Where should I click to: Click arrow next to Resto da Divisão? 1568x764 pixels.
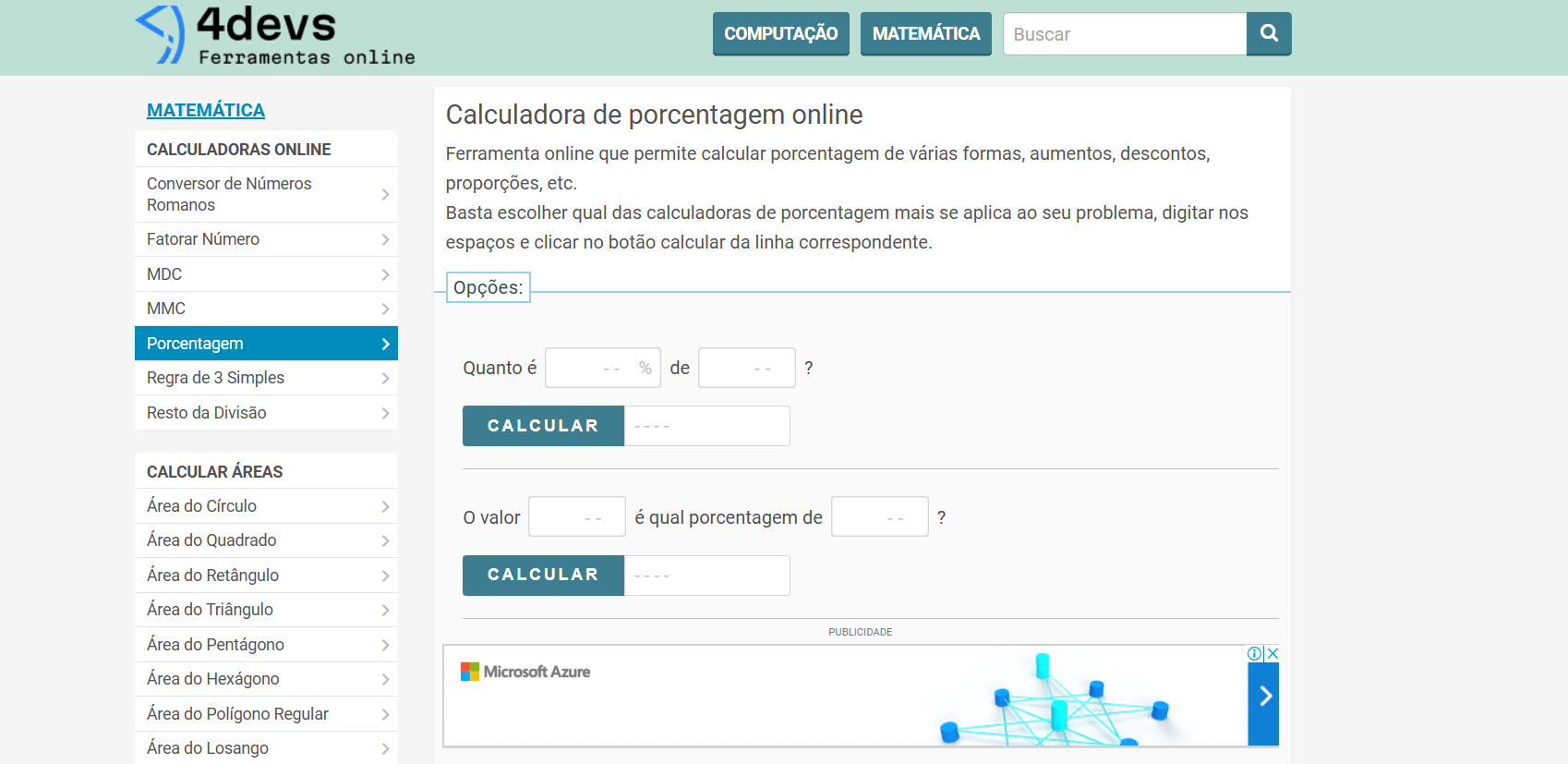tap(385, 414)
